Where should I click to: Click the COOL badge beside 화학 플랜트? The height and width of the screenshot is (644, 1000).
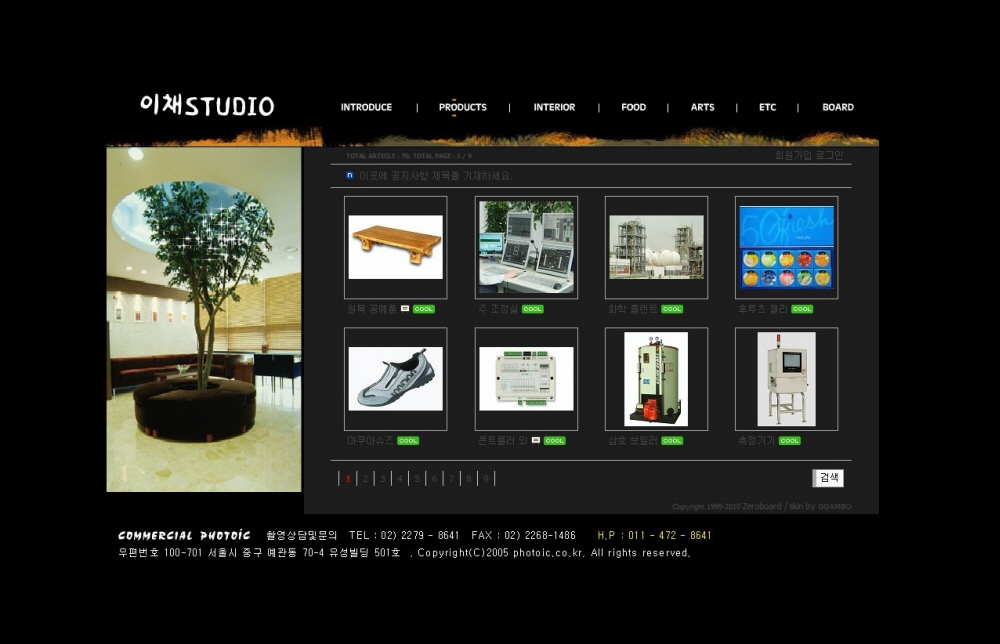coord(672,309)
